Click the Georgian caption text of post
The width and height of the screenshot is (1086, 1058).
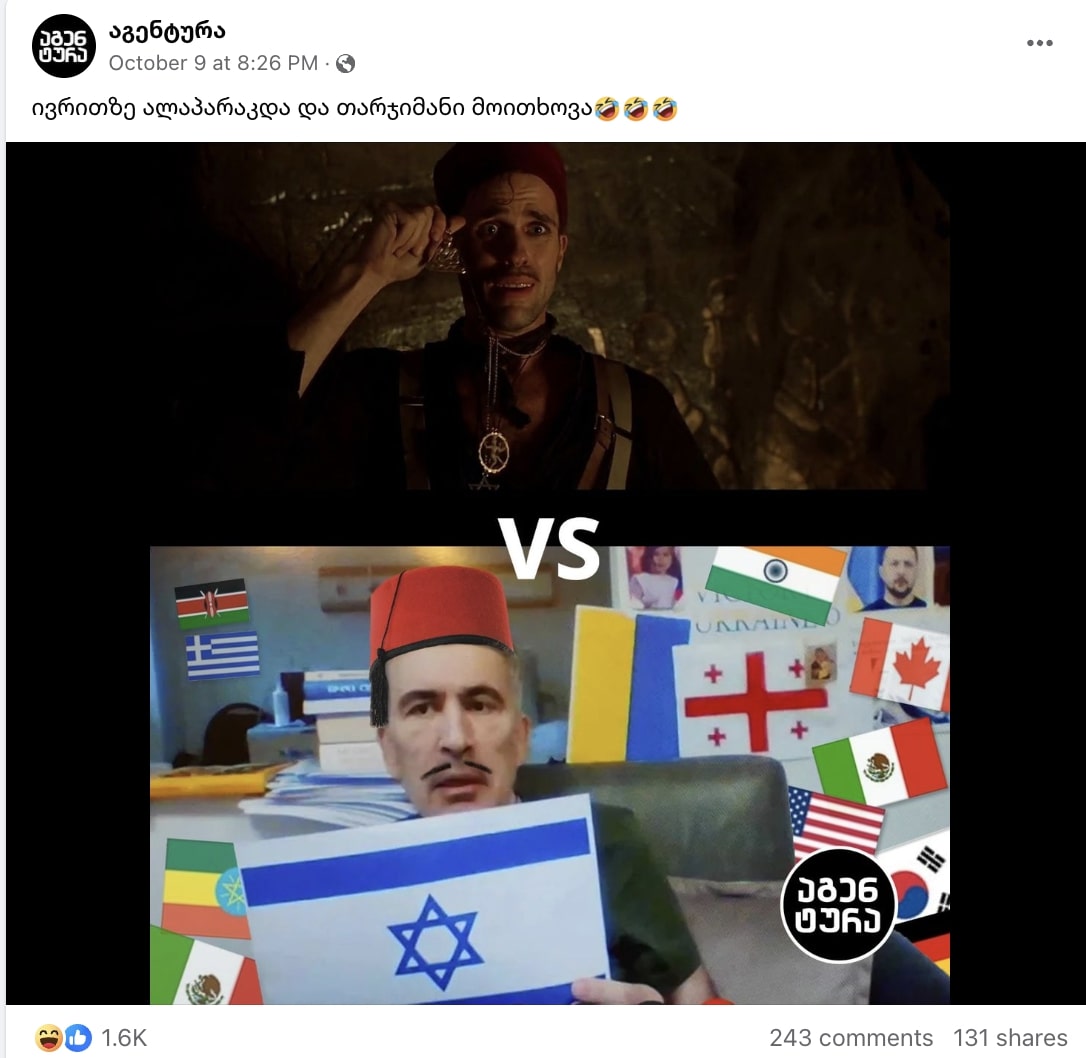coord(355,109)
